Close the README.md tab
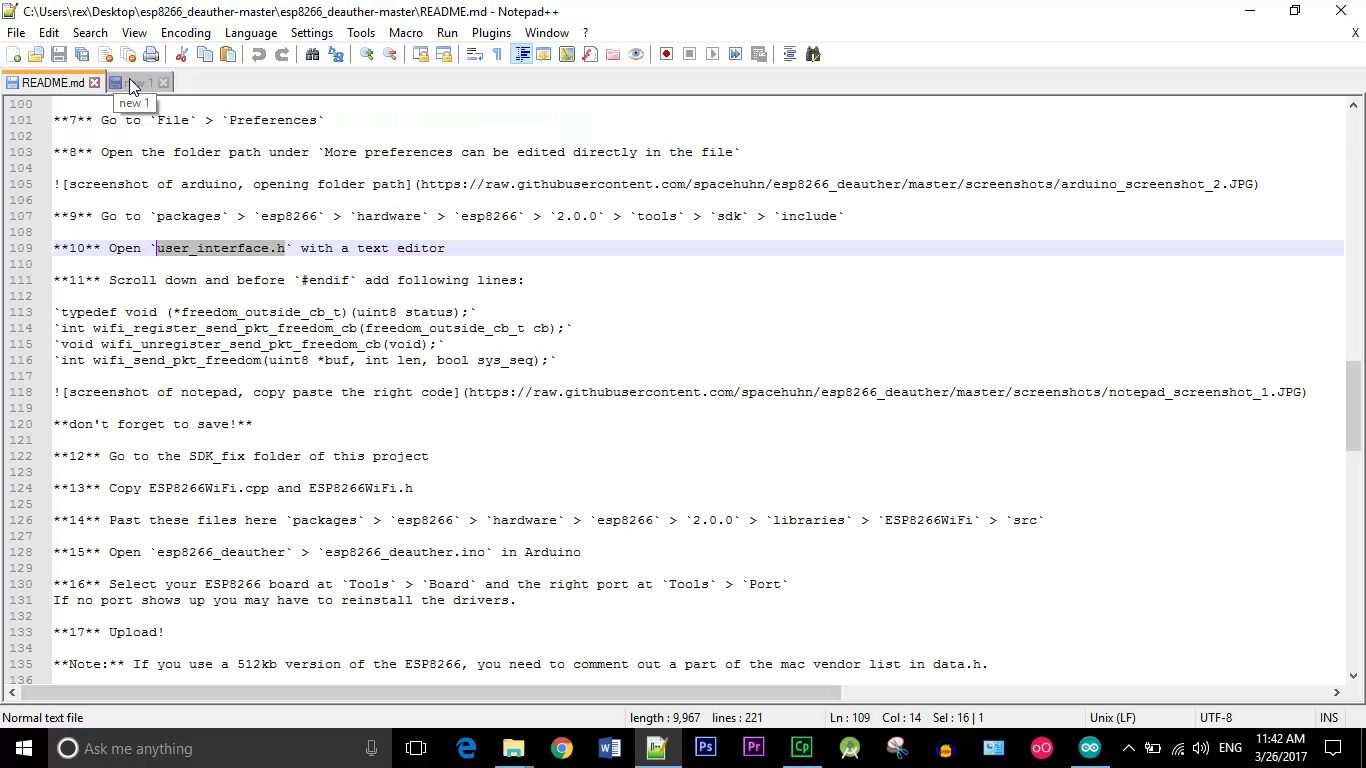Image resolution: width=1366 pixels, height=768 pixels. coord(94,82)
